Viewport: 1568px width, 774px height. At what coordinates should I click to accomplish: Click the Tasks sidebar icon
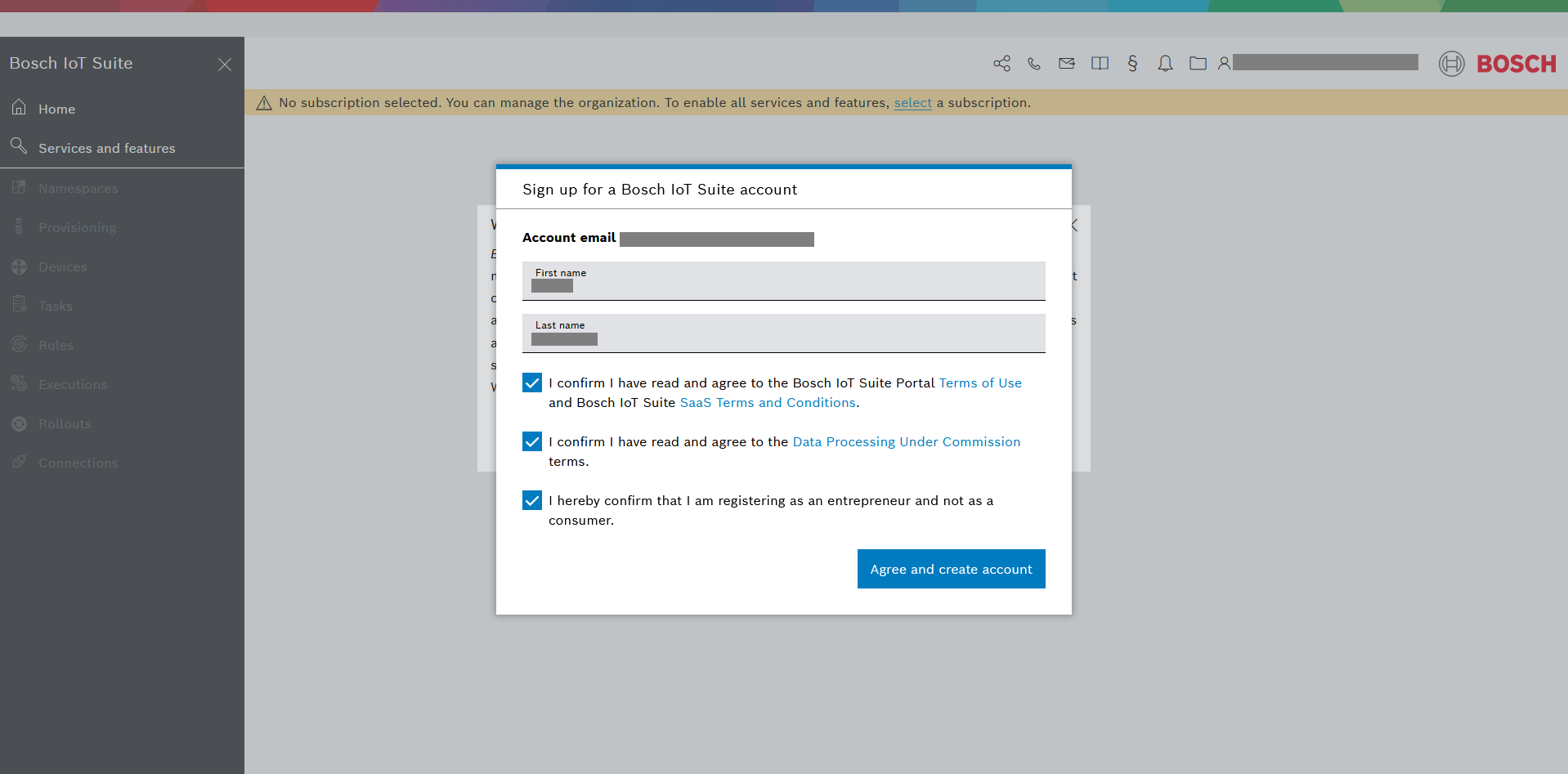(20, 304)
